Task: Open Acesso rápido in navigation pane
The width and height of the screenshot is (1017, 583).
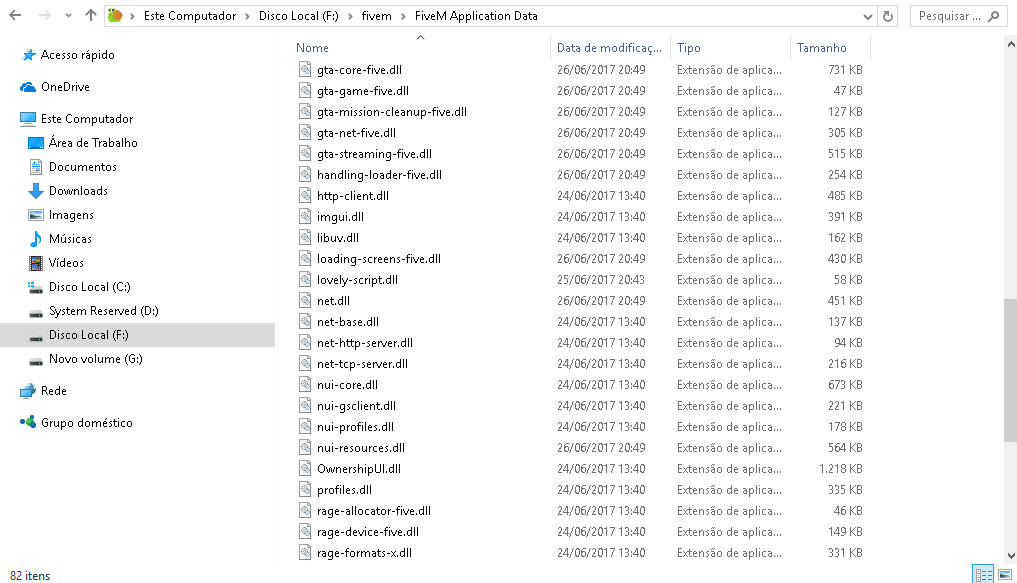Action: coord(77,55)
